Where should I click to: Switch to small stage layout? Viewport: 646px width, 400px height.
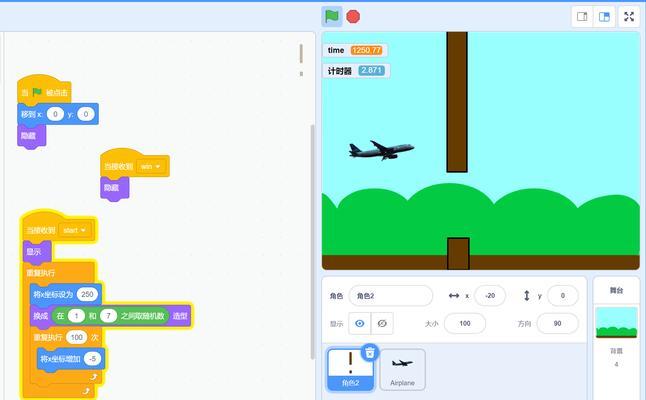click(x=582, y=17)
